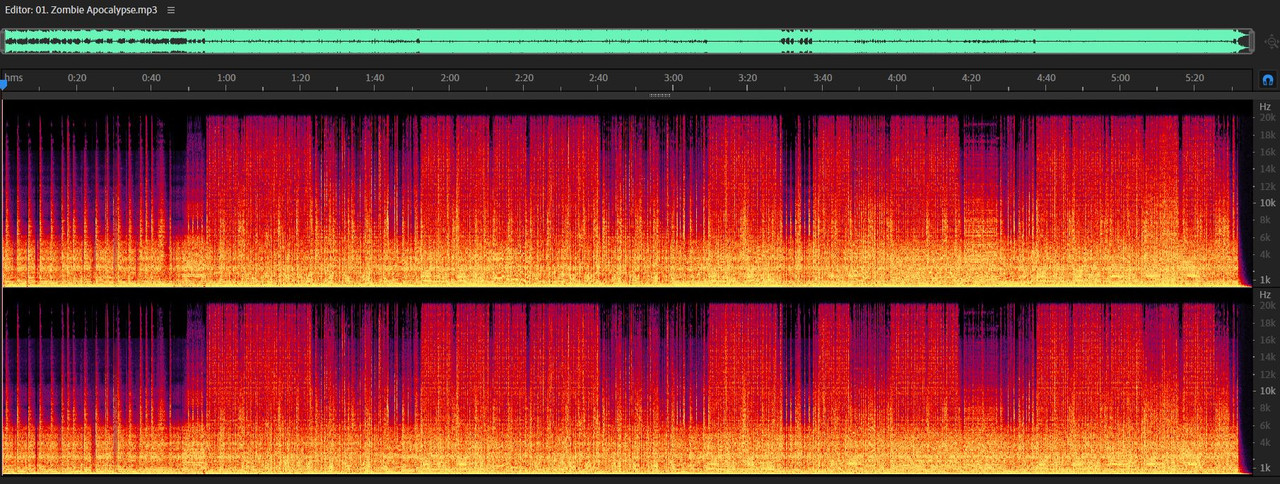Click the Editor: 01. Zombie Apapocalypse.mp3 tab title
This screenshot has width=1280, height=484.
coord(79,9)
